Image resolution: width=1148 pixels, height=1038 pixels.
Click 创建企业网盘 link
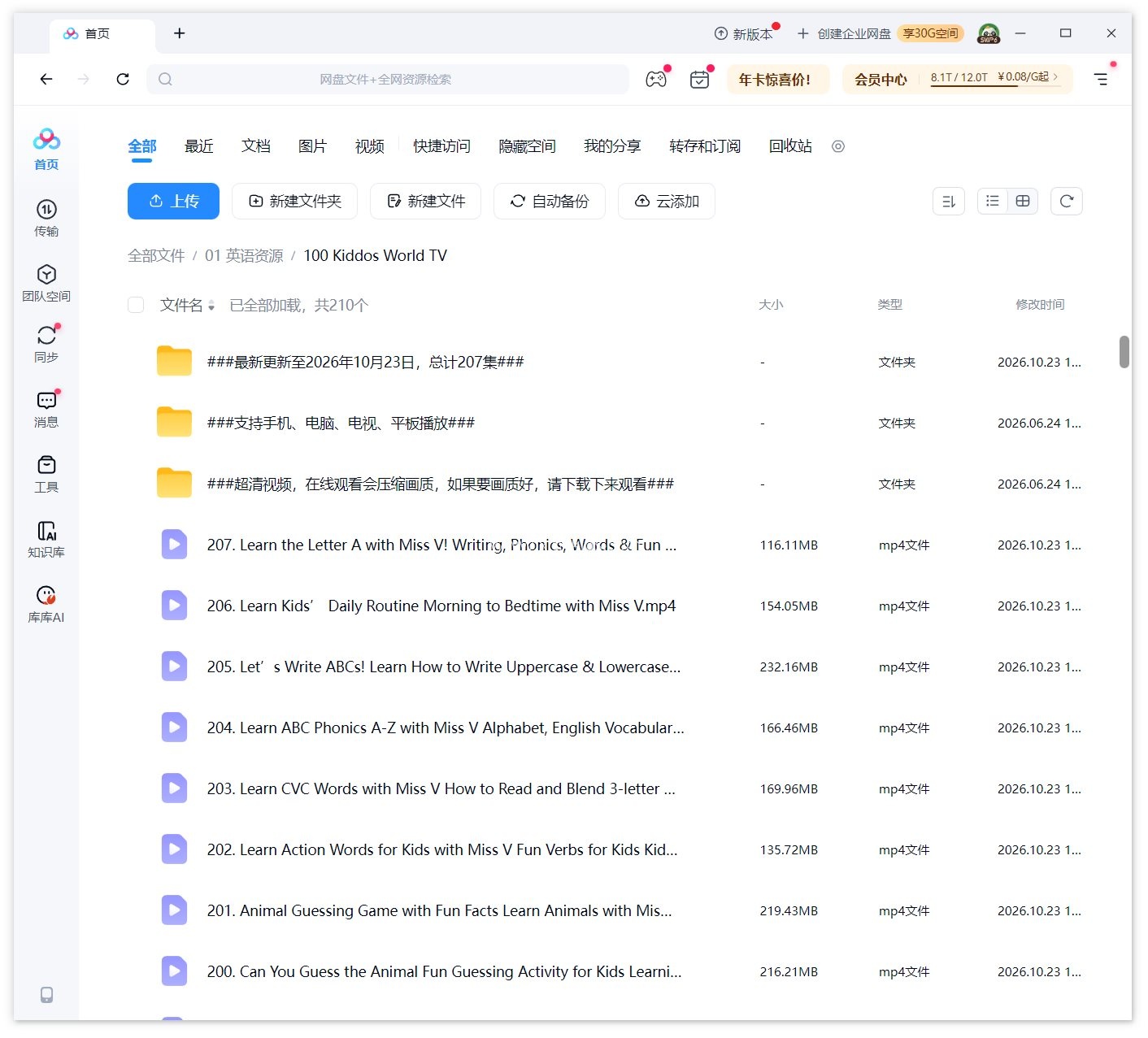coord(845,33)
